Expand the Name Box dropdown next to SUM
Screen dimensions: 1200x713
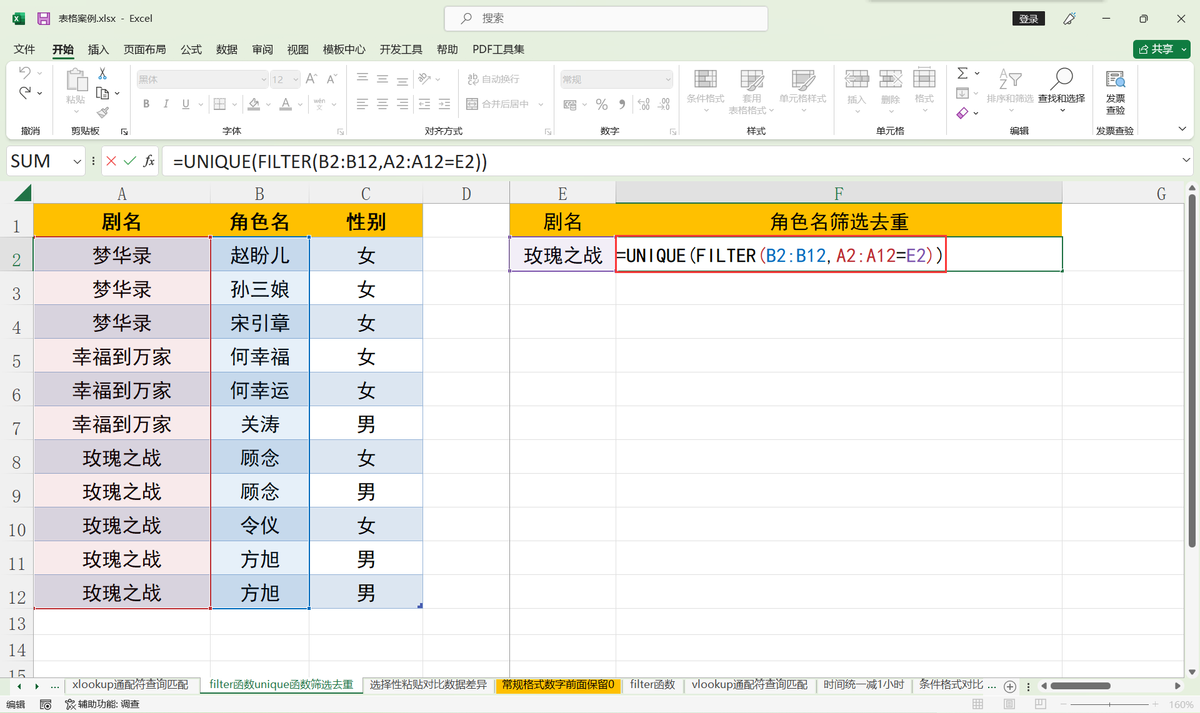pos(77,161)
